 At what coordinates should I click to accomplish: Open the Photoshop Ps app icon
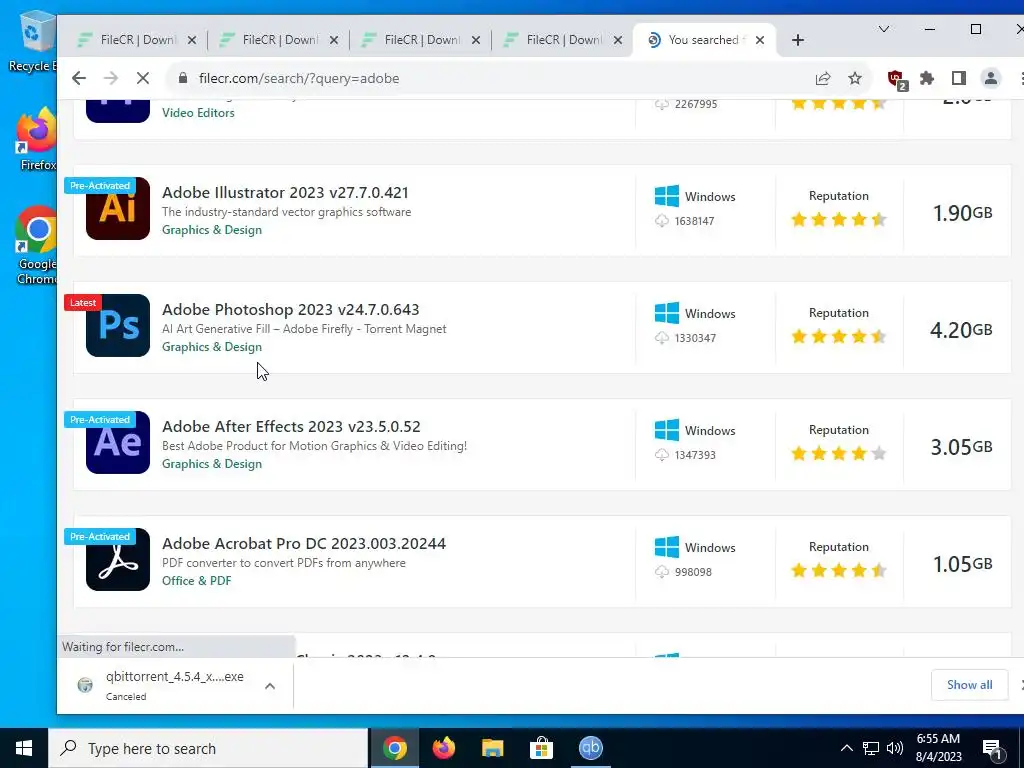click(118, 325)
